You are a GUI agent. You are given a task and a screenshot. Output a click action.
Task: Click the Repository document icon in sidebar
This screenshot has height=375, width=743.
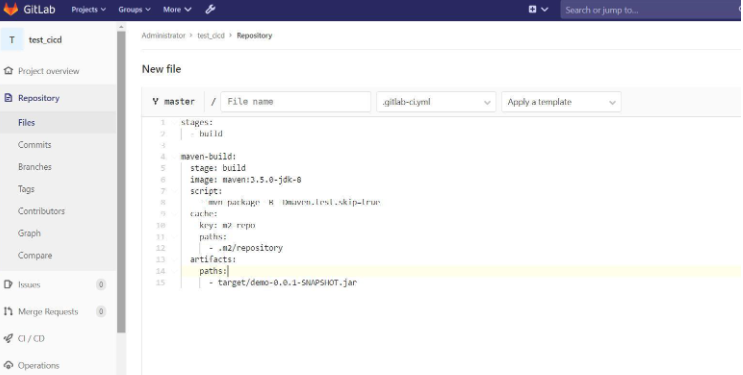pos(8,98)
